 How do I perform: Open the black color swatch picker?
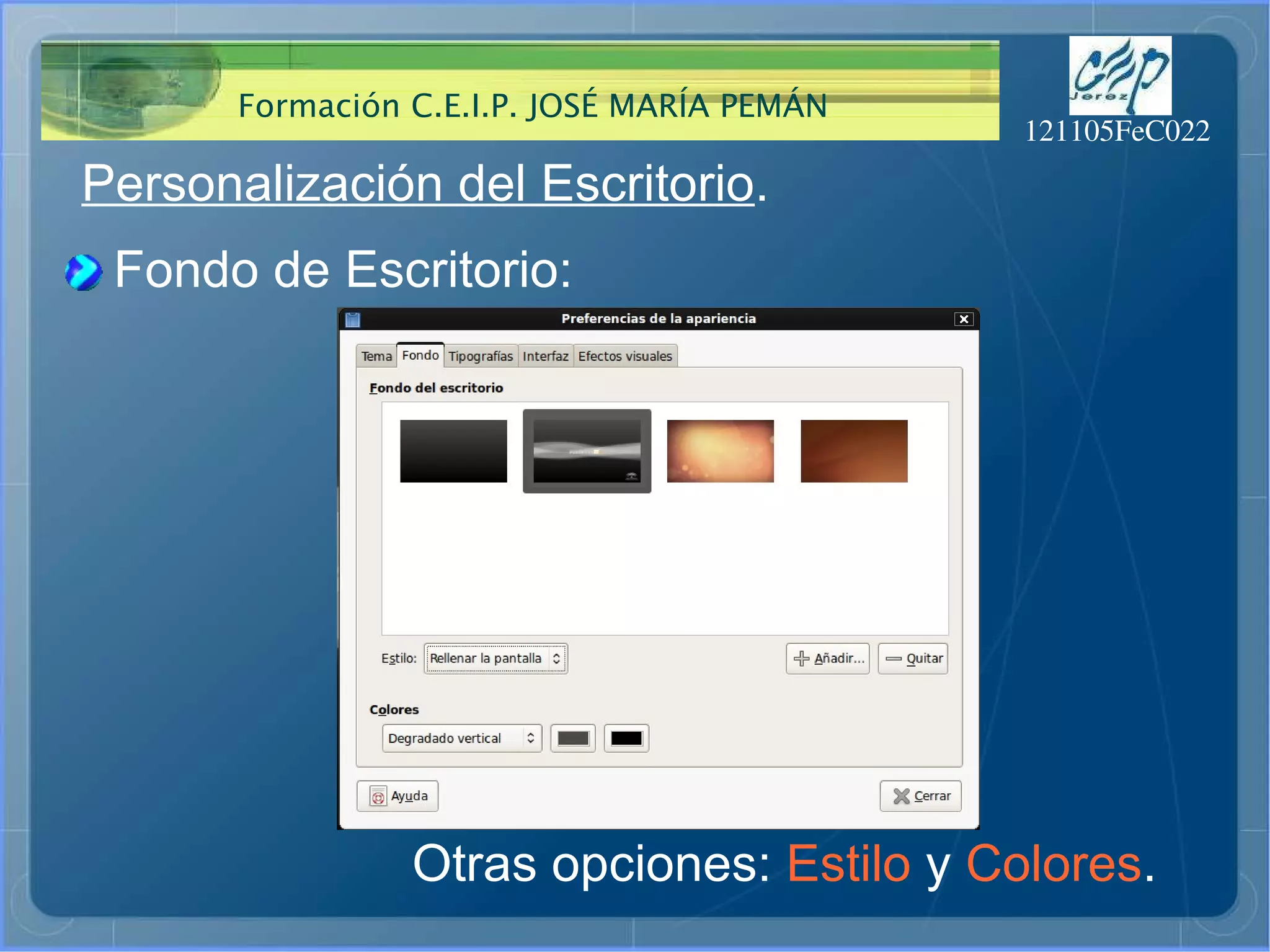626,738
